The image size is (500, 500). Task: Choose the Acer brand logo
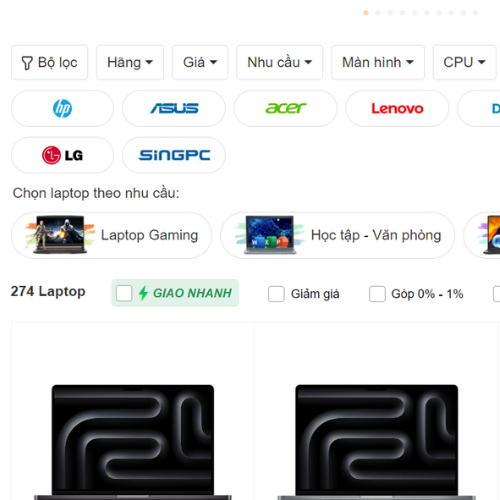point(285,108)
